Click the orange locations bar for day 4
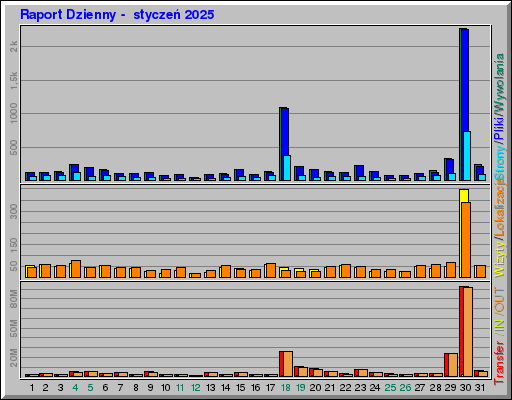The image size is (512, 400). point(76,269)
